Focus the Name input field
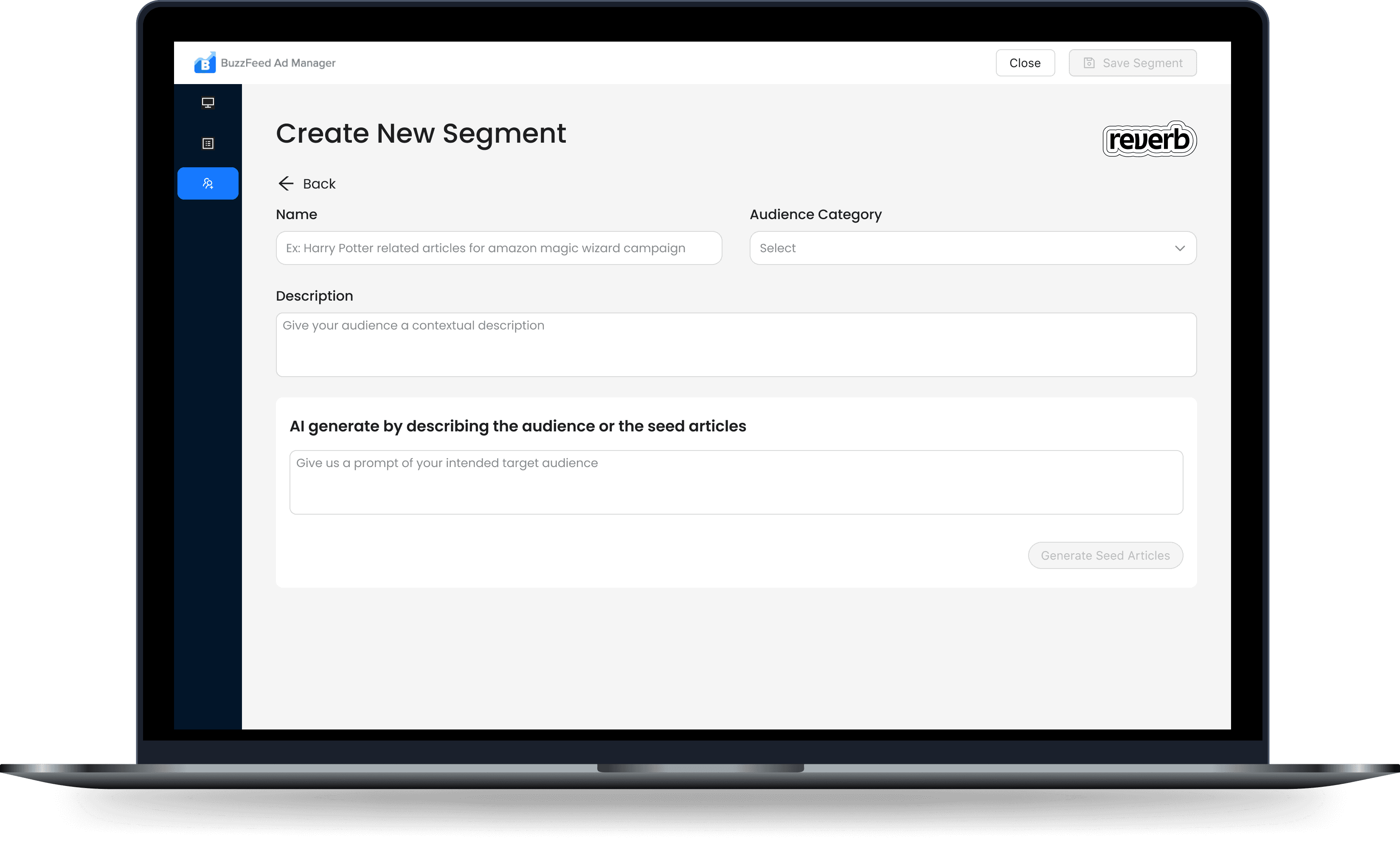 tap(498, 248)
